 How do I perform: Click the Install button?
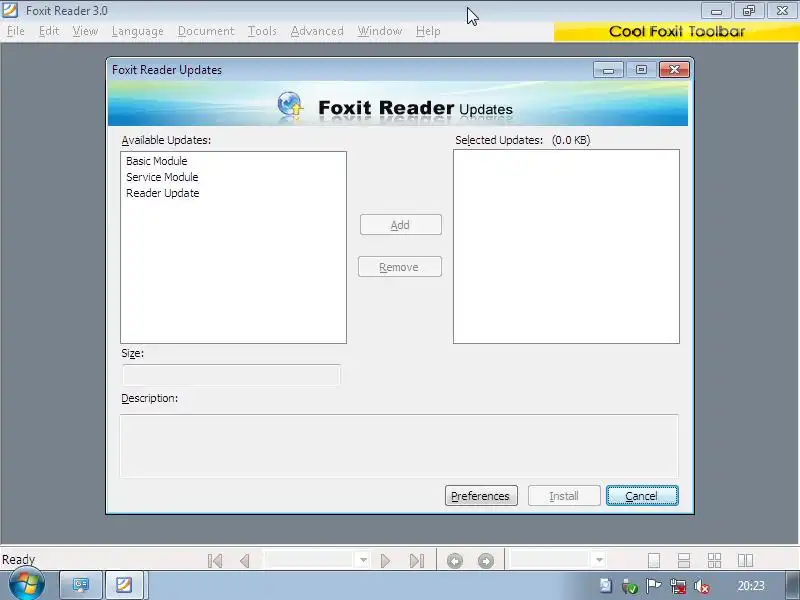tap(564, 496)
